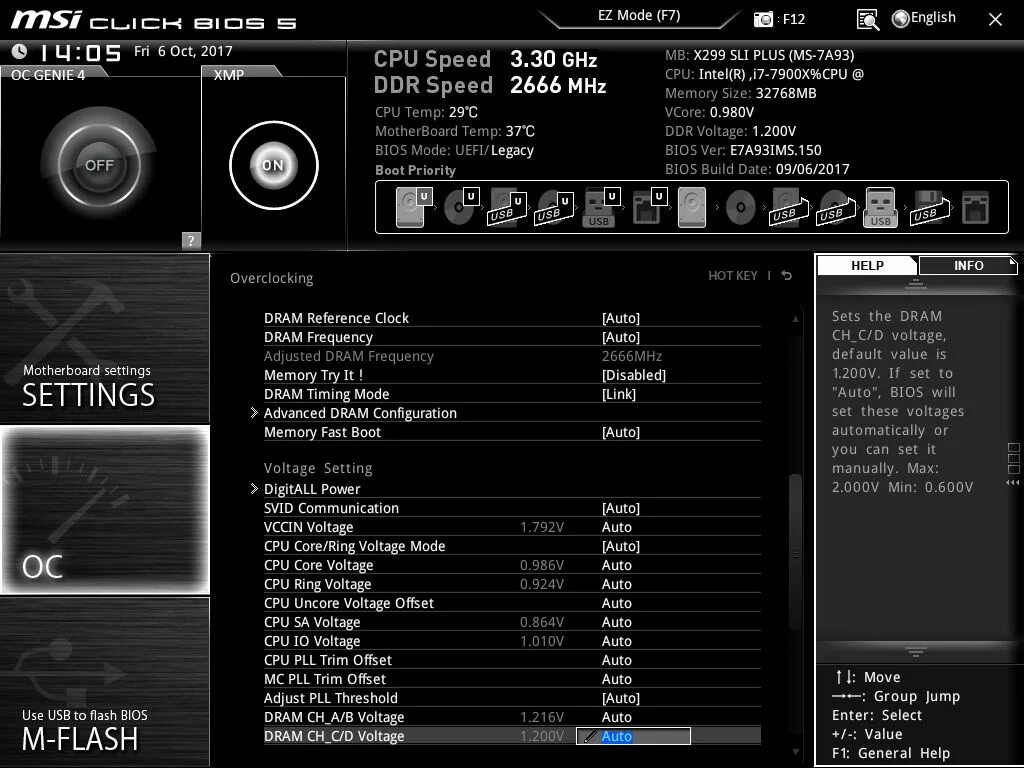
Task: Select the legacy USB key boot icon
Action: pyautogui.click(x=880, y=207)
